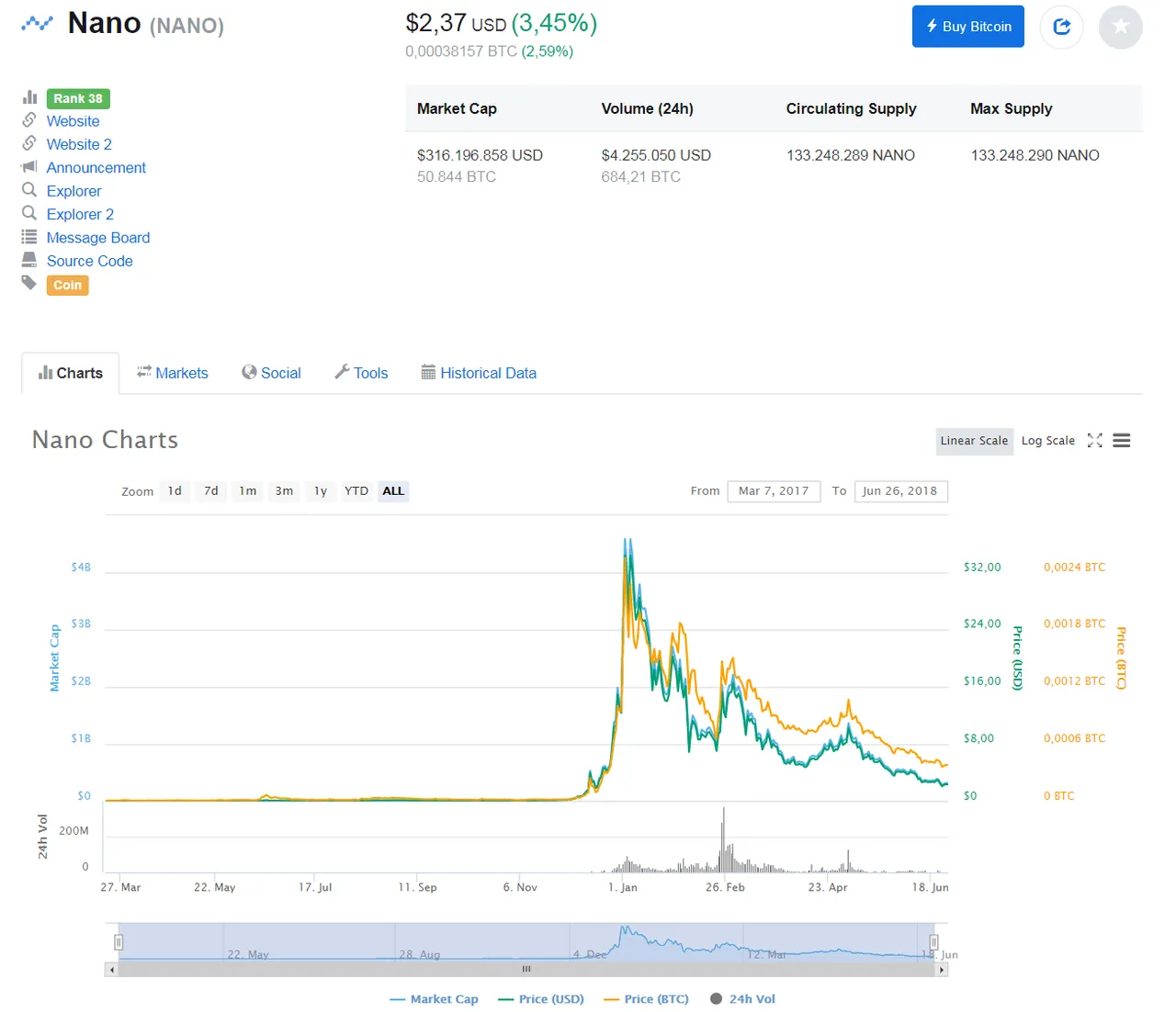Set chart zoom to YTD
This screenshot has width=1176, height=1012.
(356, 491)
